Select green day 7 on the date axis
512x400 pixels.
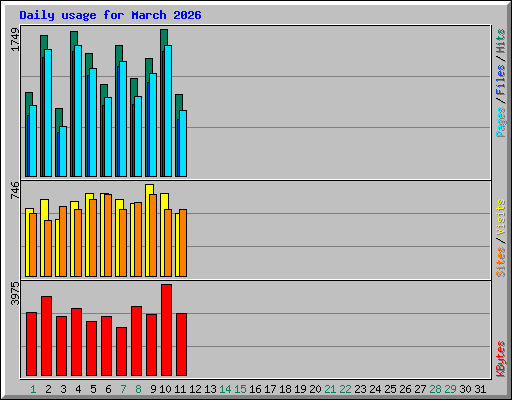tap(123, 389)
